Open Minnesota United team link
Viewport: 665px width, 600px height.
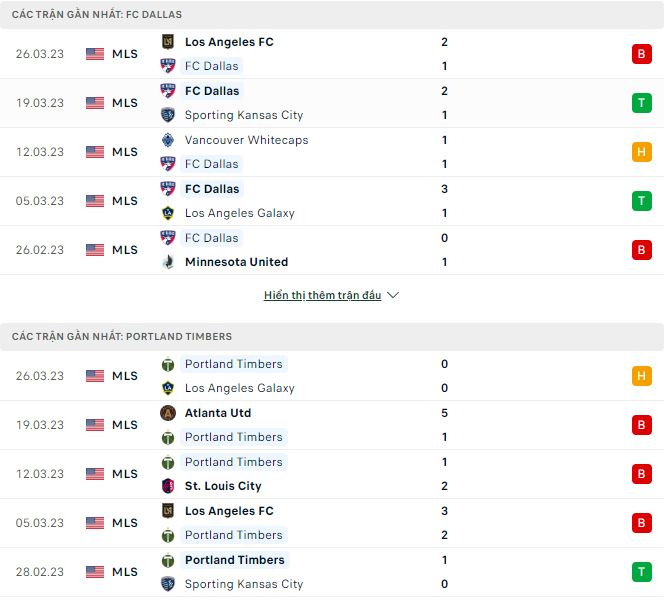click(236, 262)
